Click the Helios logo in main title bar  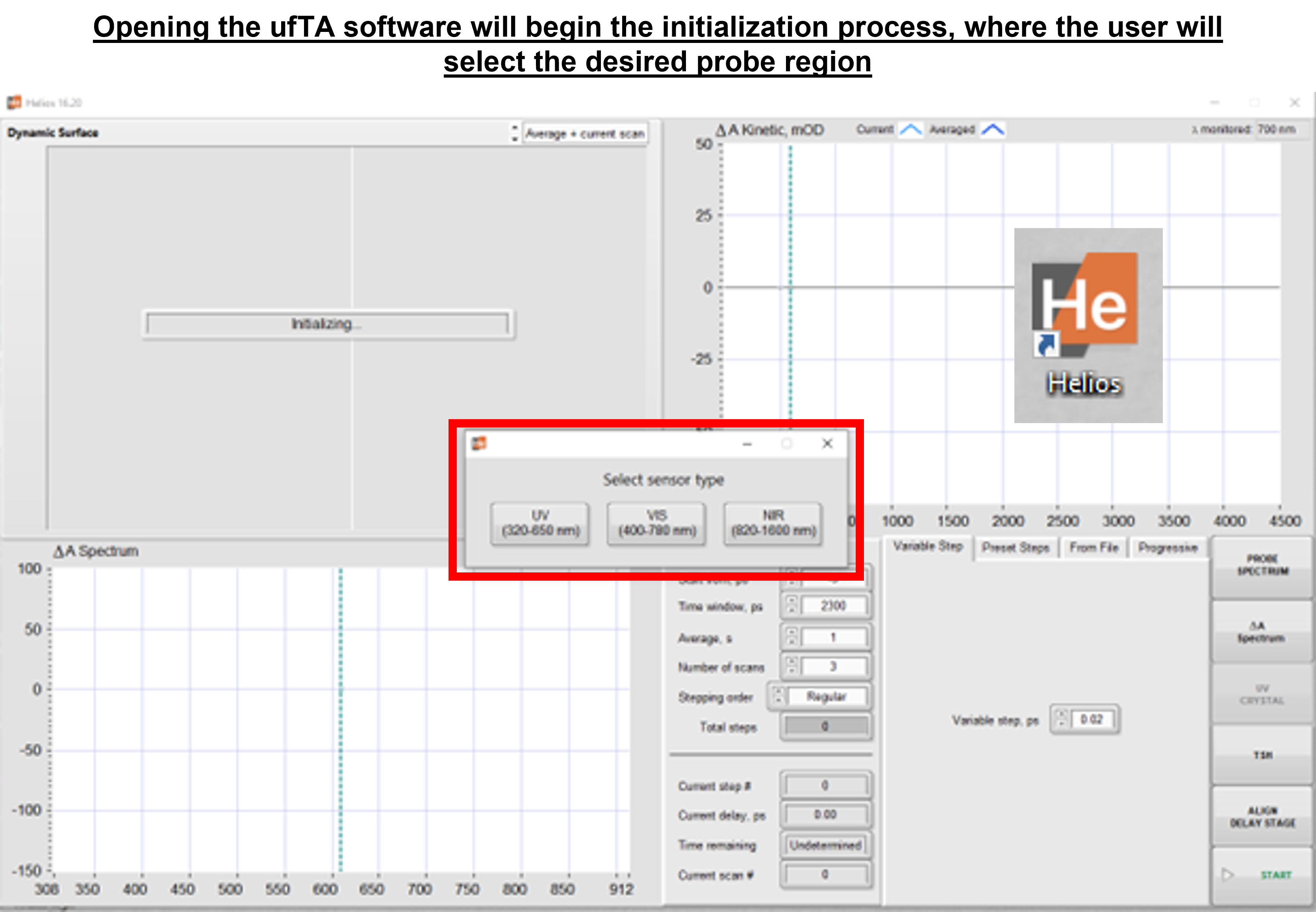tap(14, 102)
